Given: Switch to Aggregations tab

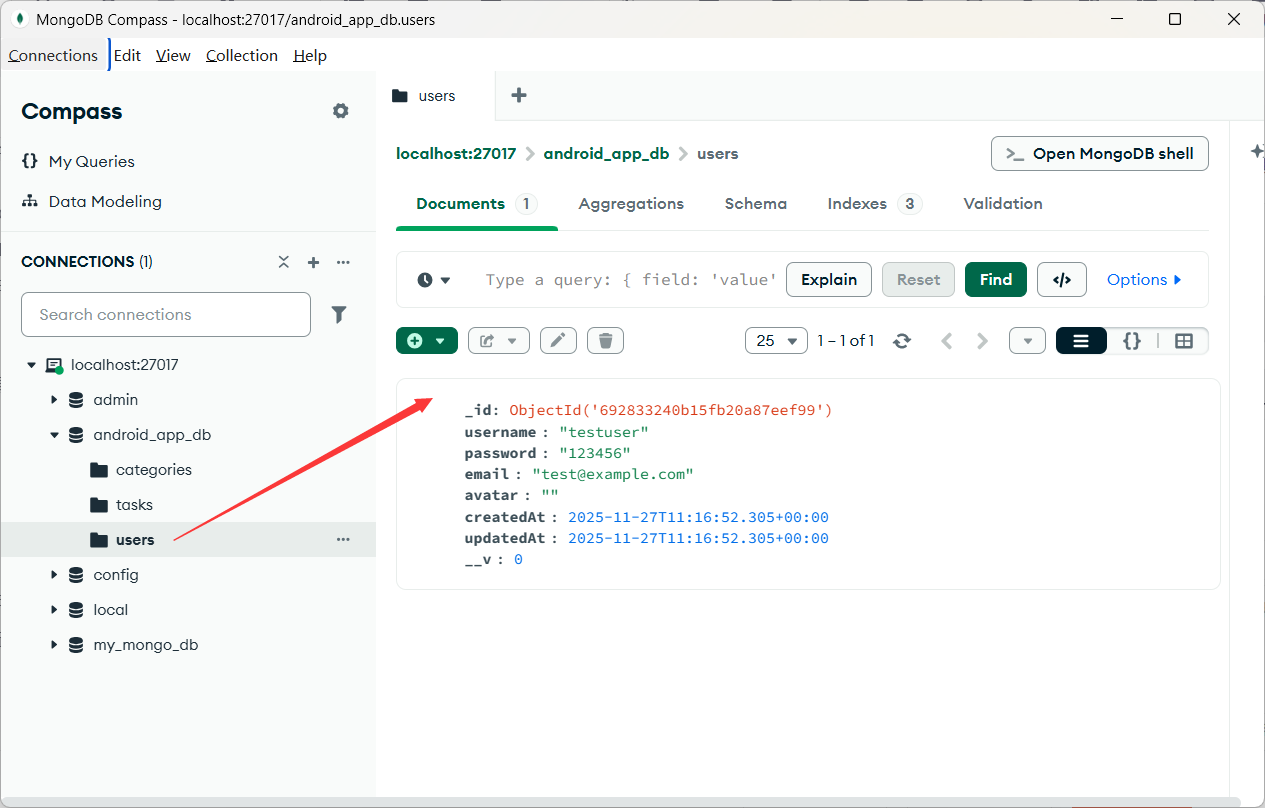Looking at the screenshot, I should coord(631,204).
